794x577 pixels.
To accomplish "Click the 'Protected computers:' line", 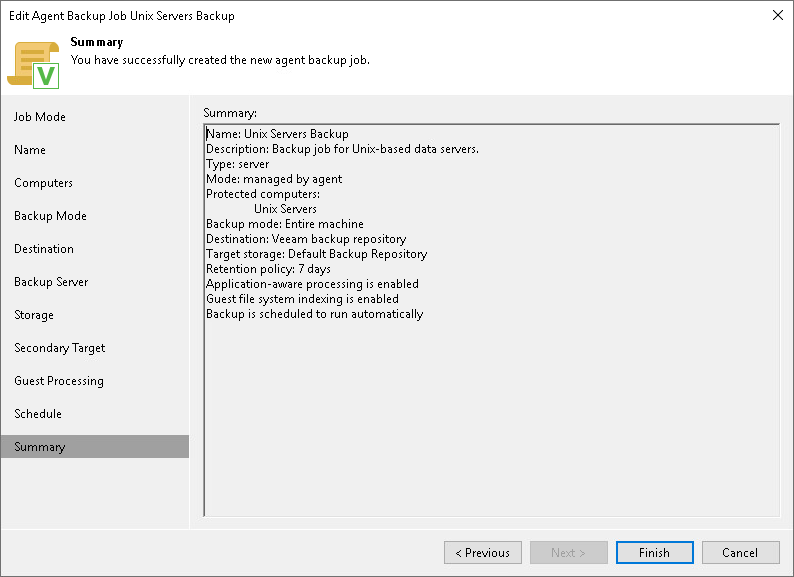I will 263,194.
